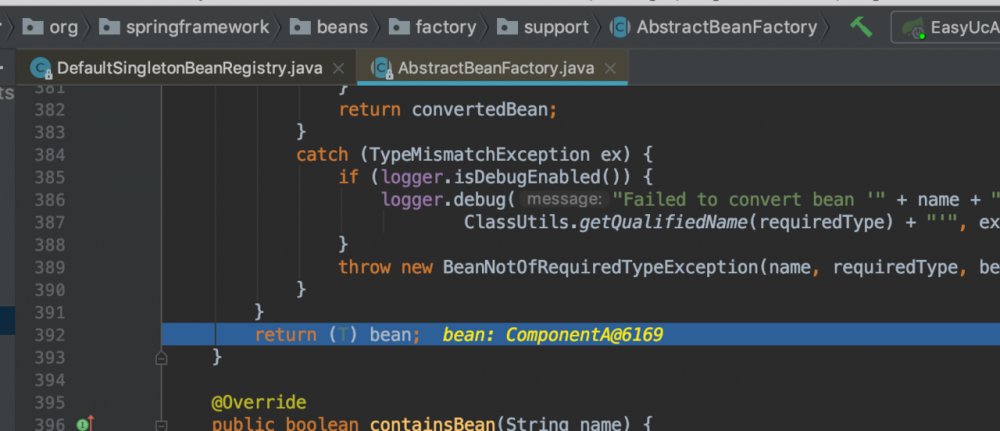Click the implements gutter icon at line 396
This screenshot has width=1000, height=431.
(x=85, y=423)
